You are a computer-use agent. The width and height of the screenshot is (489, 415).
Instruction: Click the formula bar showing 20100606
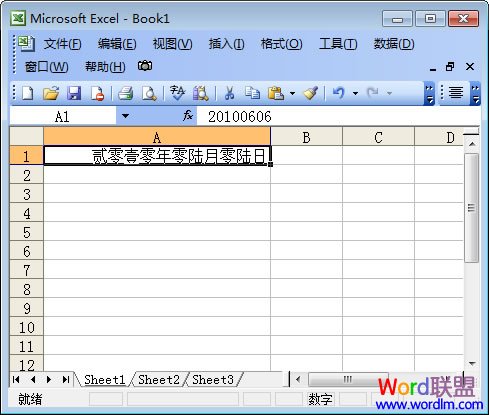coord(338,117)
